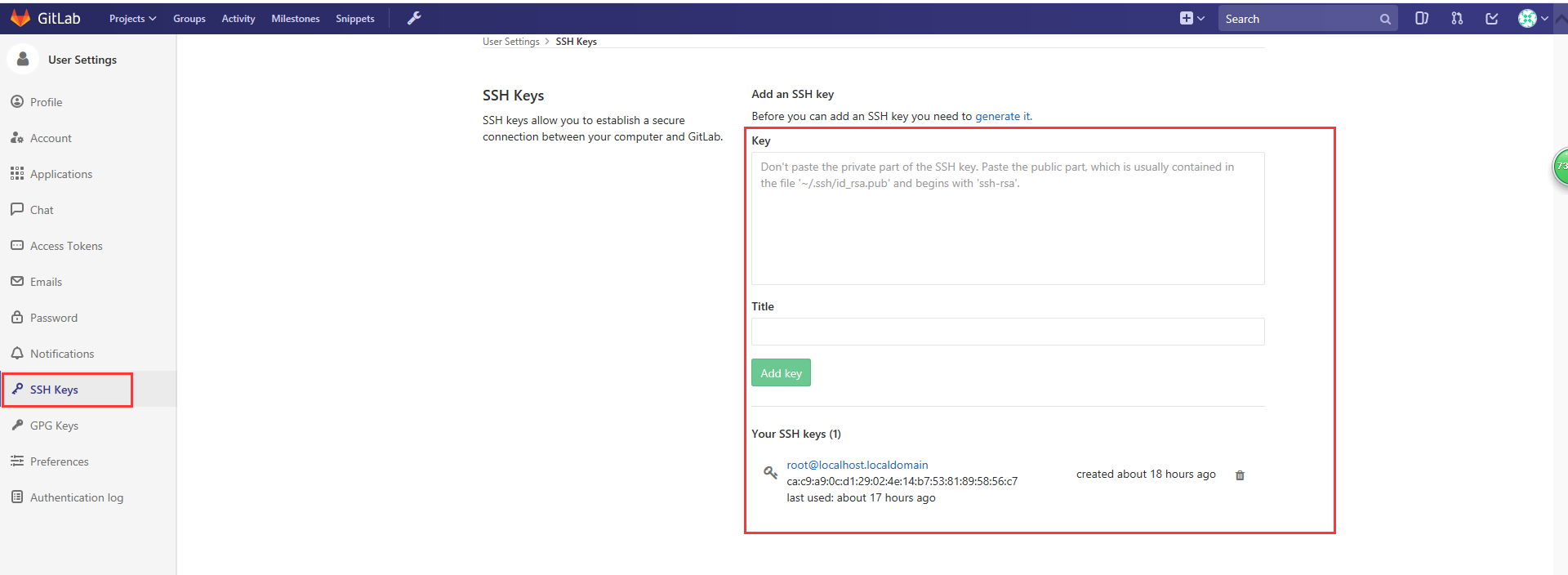Open Notifications settings
The image size is (1568, 575).
pos(62,354)
